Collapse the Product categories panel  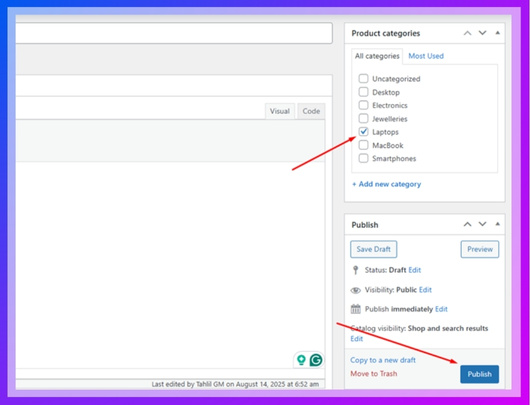(x=498, y=33)
